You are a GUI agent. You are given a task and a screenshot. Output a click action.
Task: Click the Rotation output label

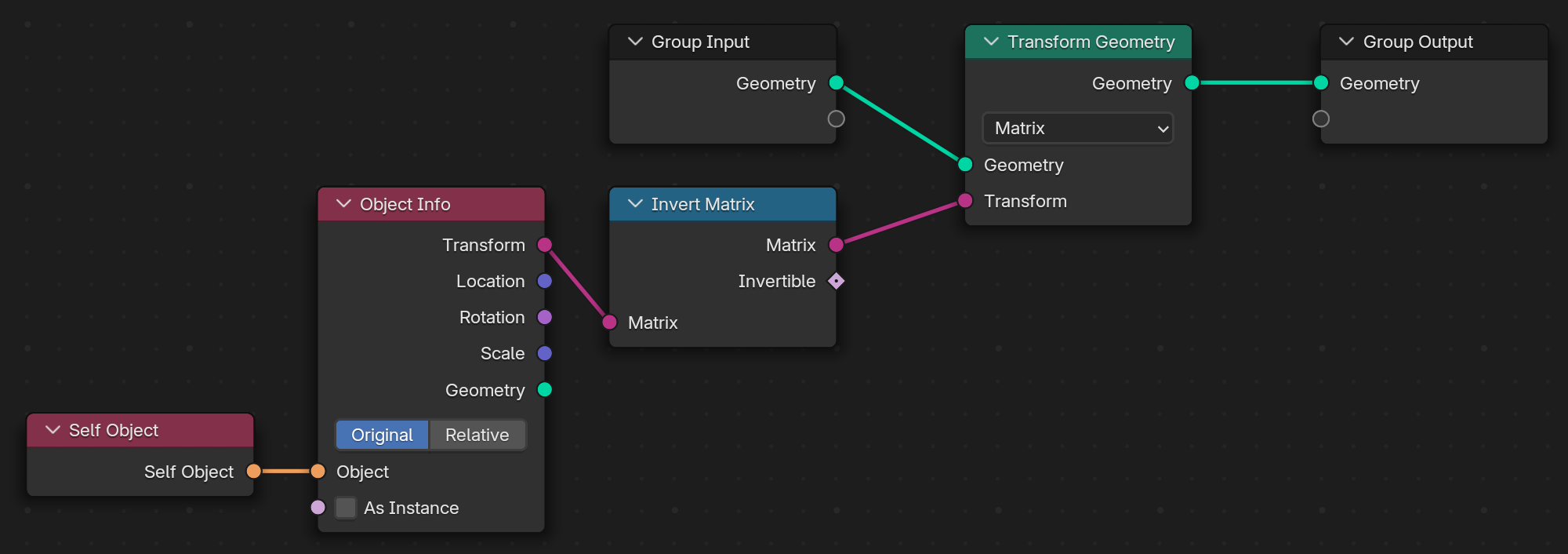492,317
